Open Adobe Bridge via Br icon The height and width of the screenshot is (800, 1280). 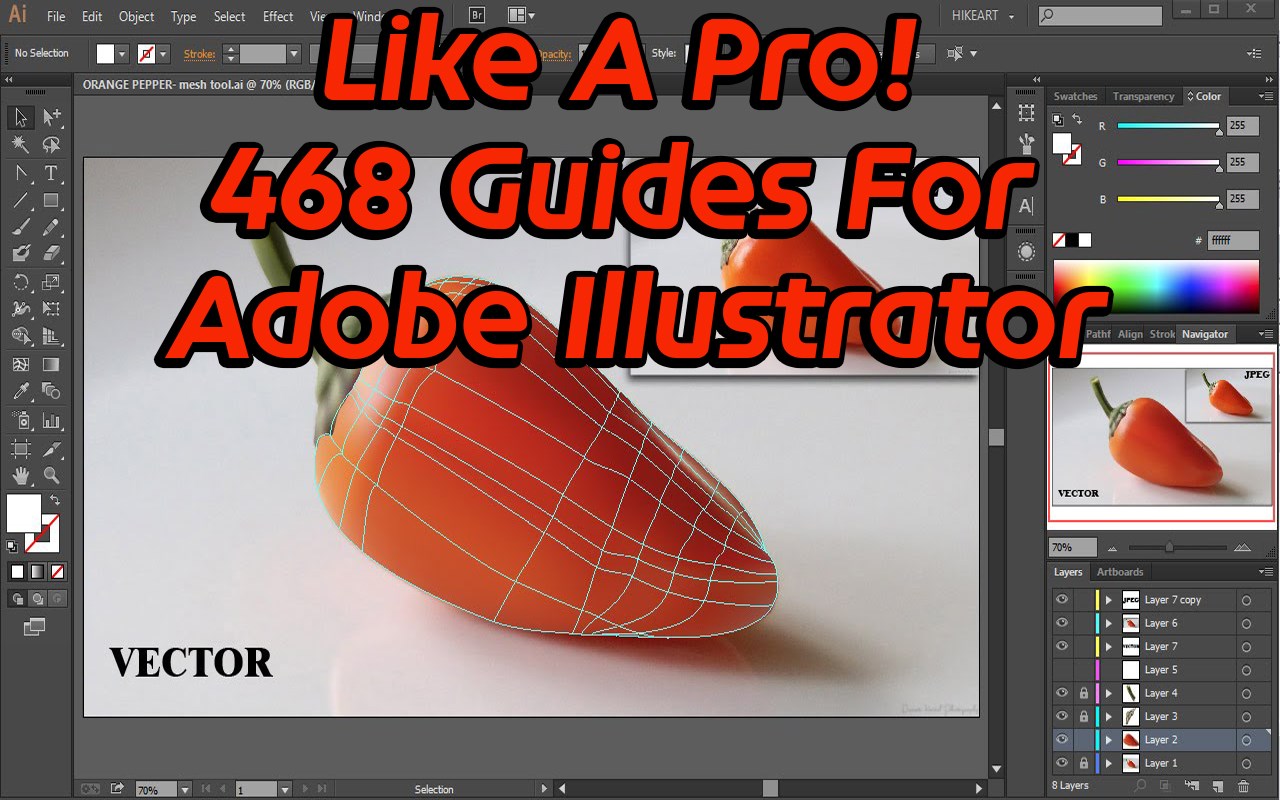point(478,15)
